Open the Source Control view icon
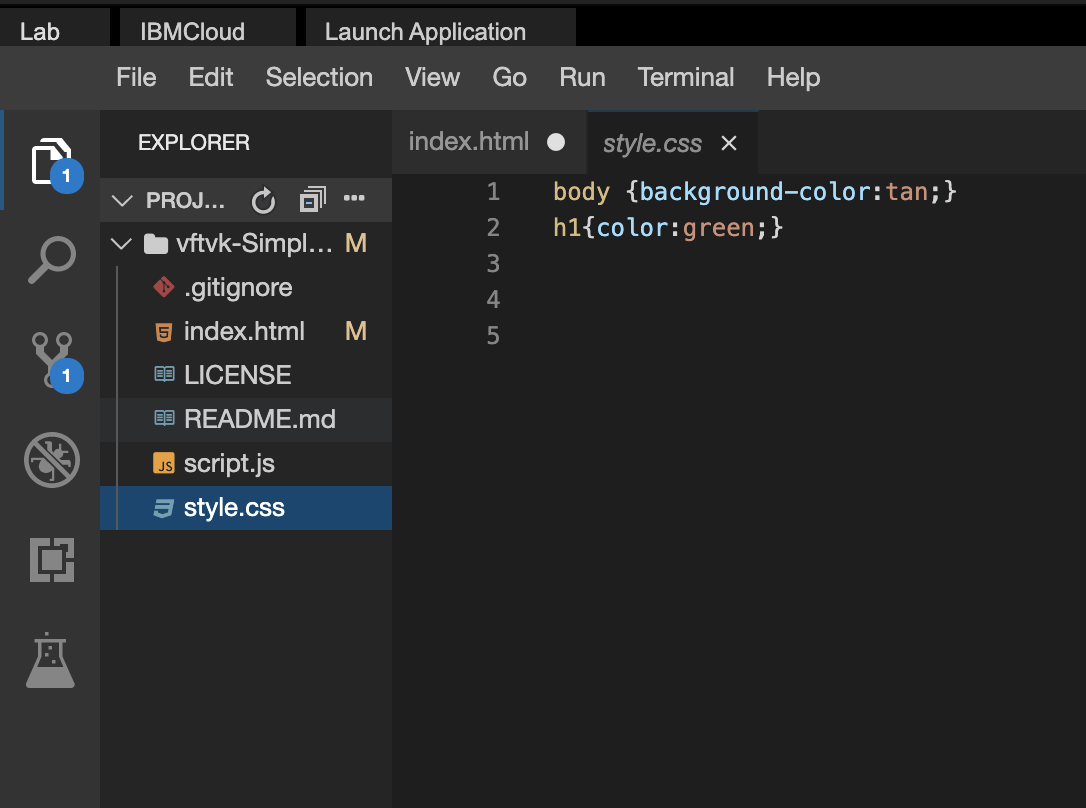This screenshot has height=808, width=1086. coord(51,359)
